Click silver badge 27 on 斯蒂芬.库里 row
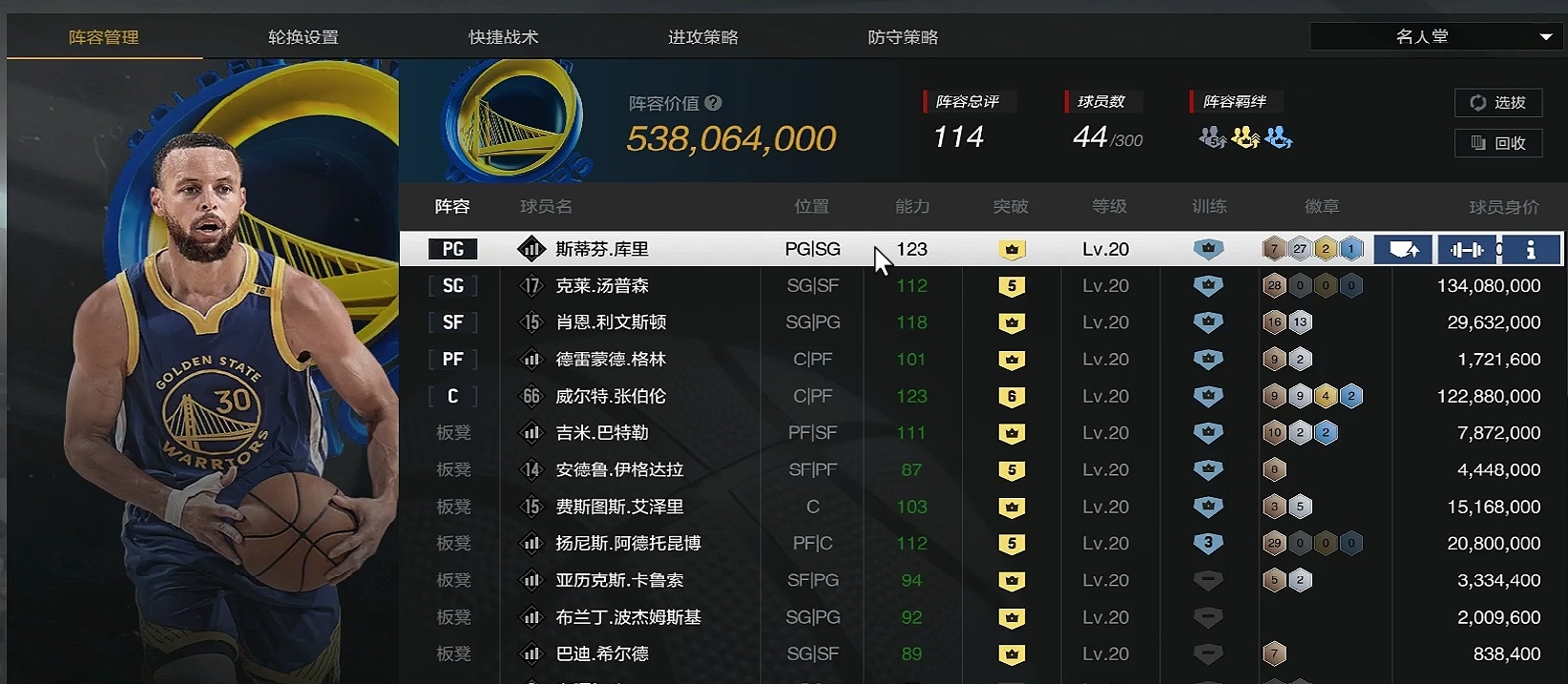Screen dimensions: 1568x684 pyautogui.click(x=1300, y=250)
